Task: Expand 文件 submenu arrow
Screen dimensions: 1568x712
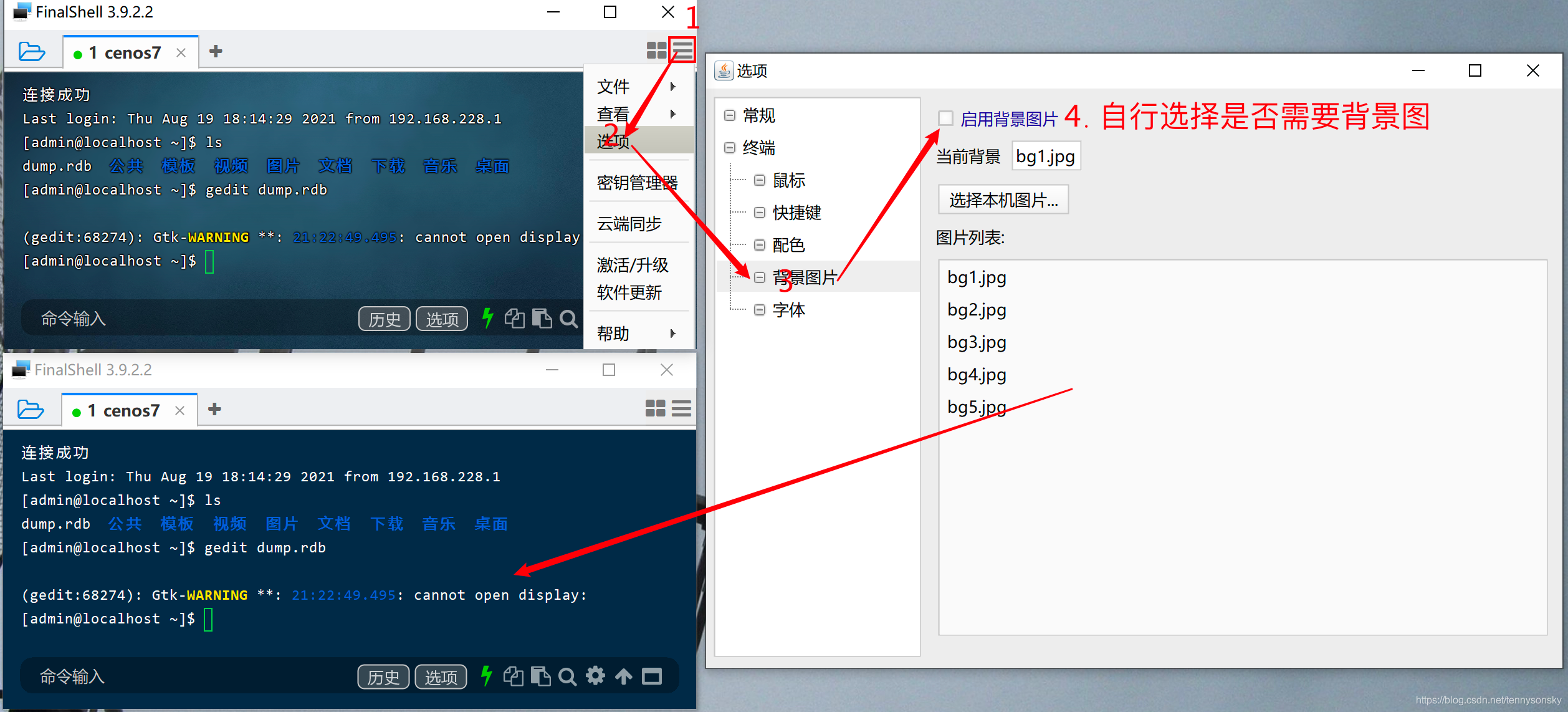Action: point(673,87)
